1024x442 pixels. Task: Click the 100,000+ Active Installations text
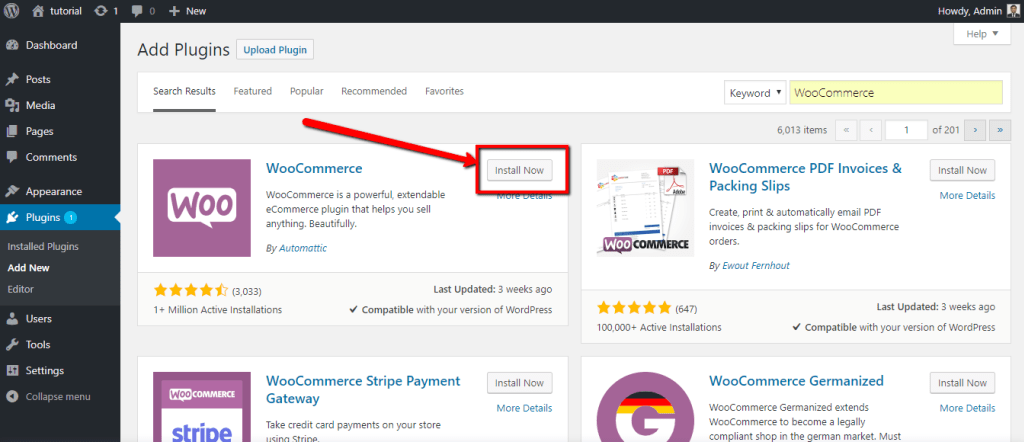click(x=659, y=327)
